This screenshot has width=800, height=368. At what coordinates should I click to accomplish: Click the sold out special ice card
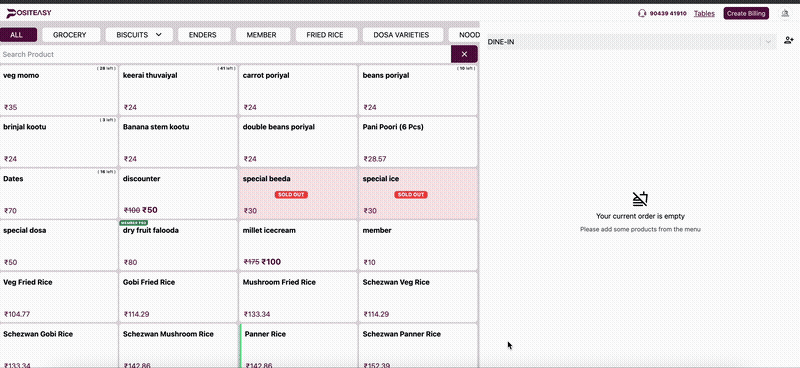coord(418,193)
